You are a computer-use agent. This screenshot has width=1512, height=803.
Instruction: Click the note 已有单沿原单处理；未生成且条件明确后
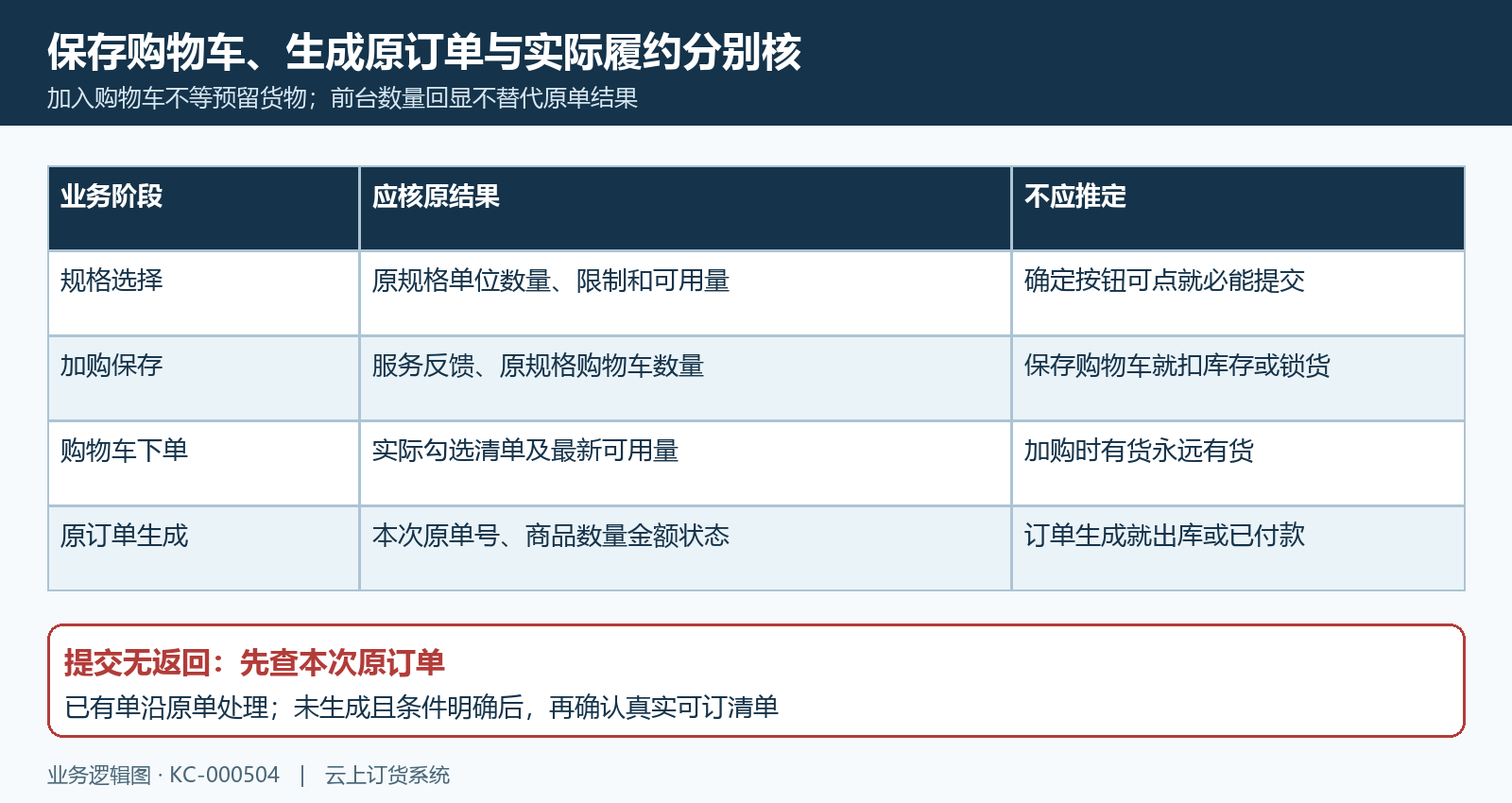coord(295,708)
